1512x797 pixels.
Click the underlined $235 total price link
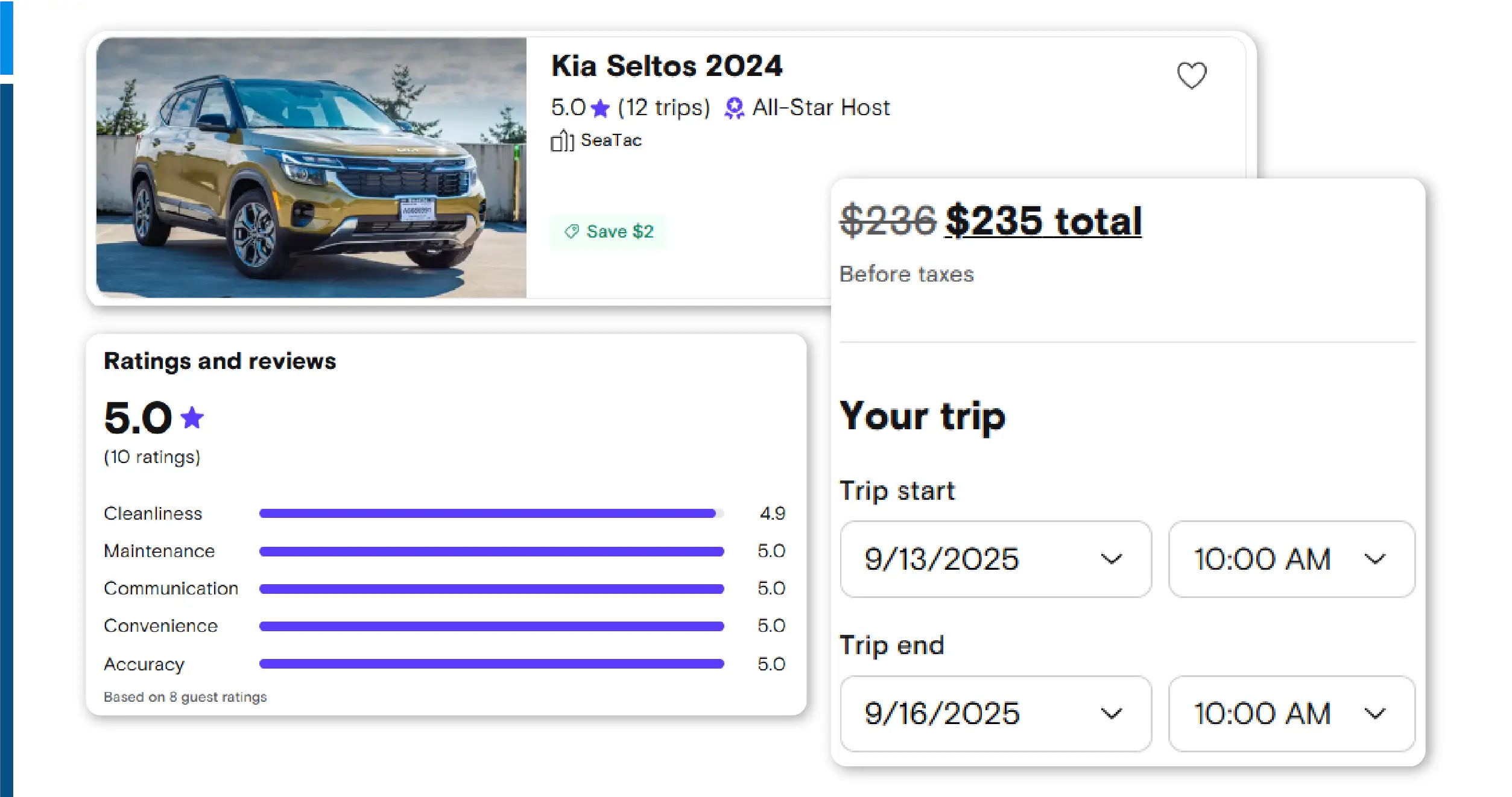pos(1043,221)
